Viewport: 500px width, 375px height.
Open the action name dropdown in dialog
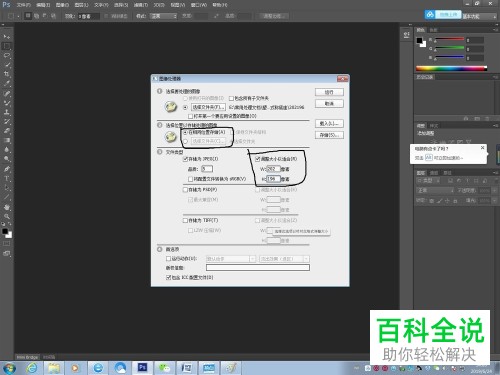284,259
